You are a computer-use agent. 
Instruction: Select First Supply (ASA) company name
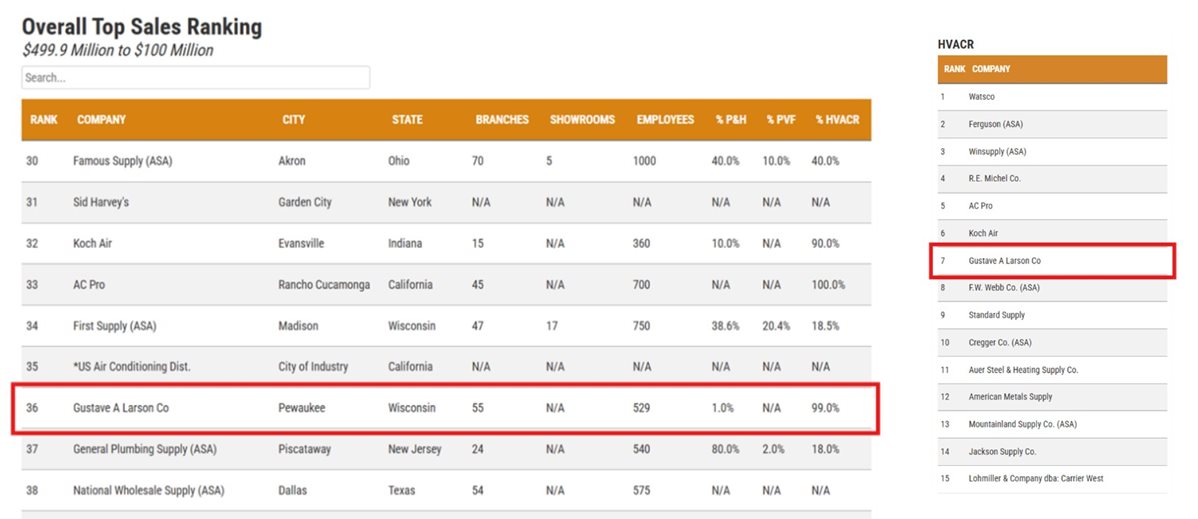click(x=115, y=326)
